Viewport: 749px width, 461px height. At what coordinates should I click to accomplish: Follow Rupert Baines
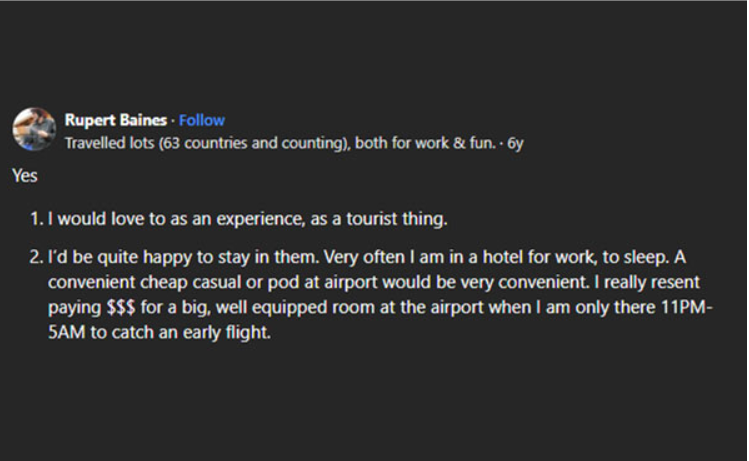pyautogui.click(x=202, y=120)
